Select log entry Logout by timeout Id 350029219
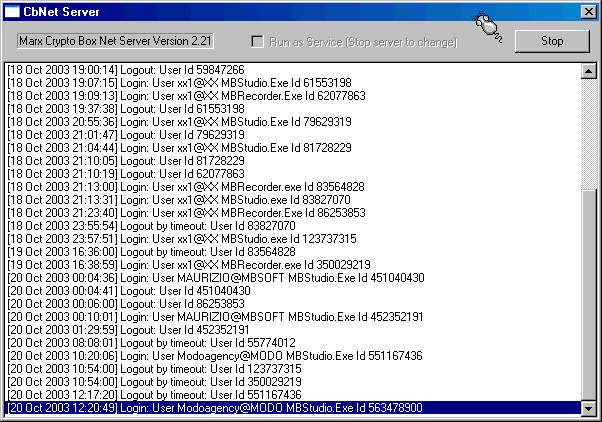Viewport: 602px width, 422px height. point(294,382)
